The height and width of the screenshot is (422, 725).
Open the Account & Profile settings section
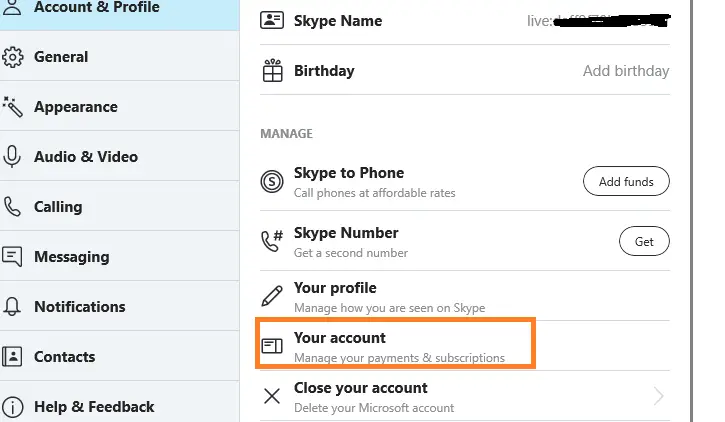119,15
